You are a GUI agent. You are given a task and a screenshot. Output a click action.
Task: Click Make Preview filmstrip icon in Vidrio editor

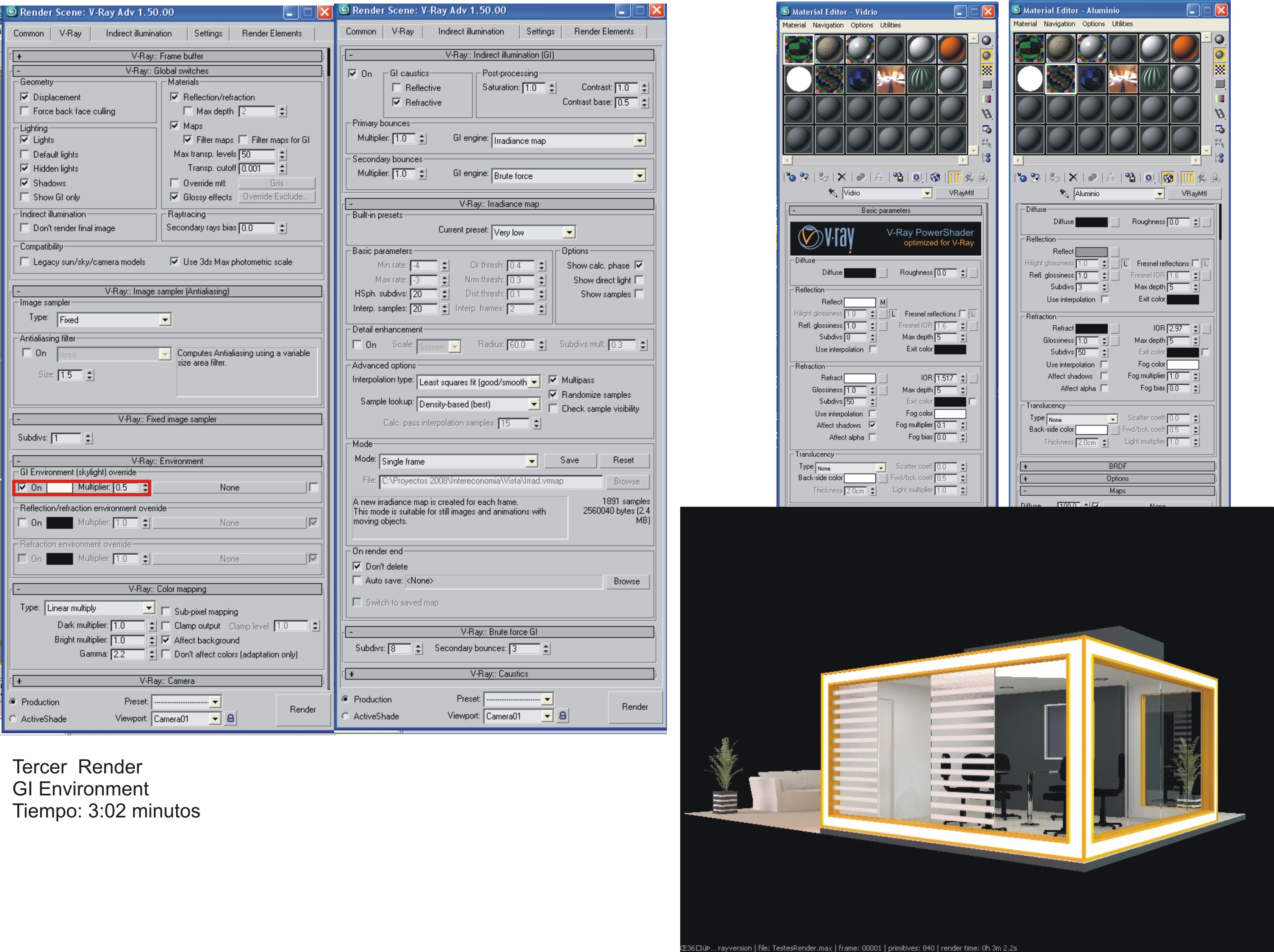click(x=987, y=114)
